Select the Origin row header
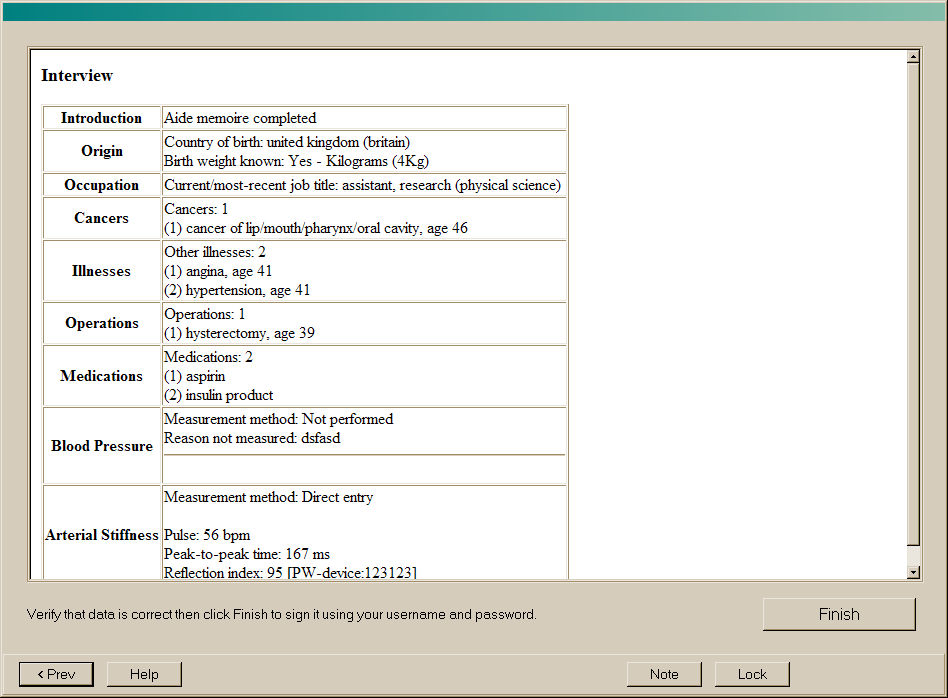Image resolution: width=948 pixels, height=698 pixels. click(102, 151)
